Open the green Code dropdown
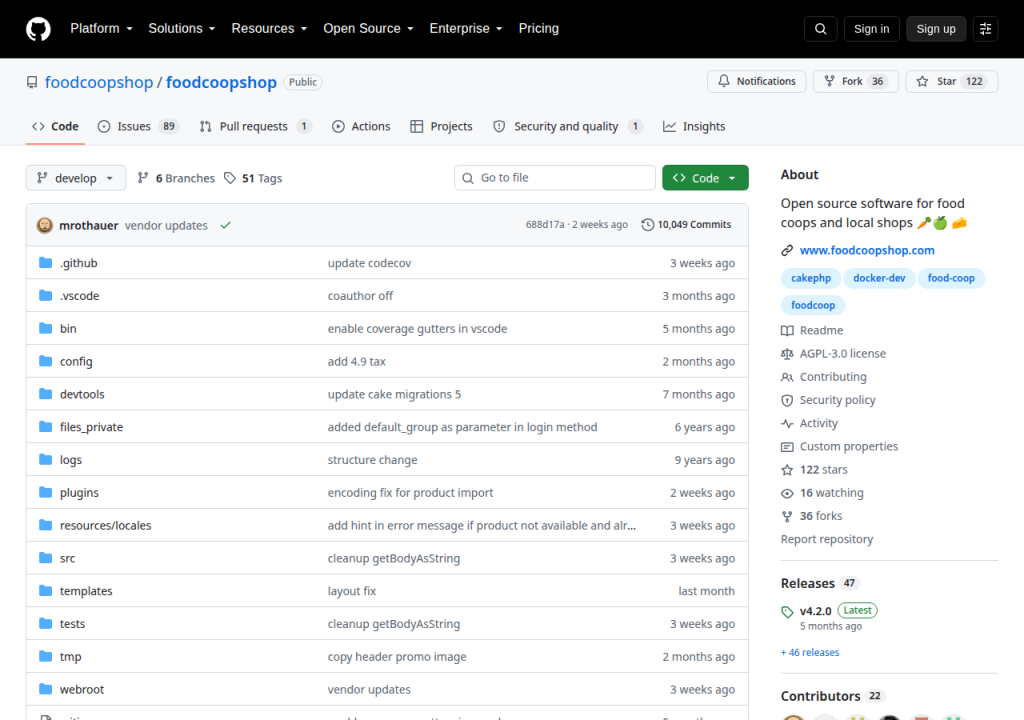The height and width of the screenshot is (720, 1024). [x=705, y=178]
